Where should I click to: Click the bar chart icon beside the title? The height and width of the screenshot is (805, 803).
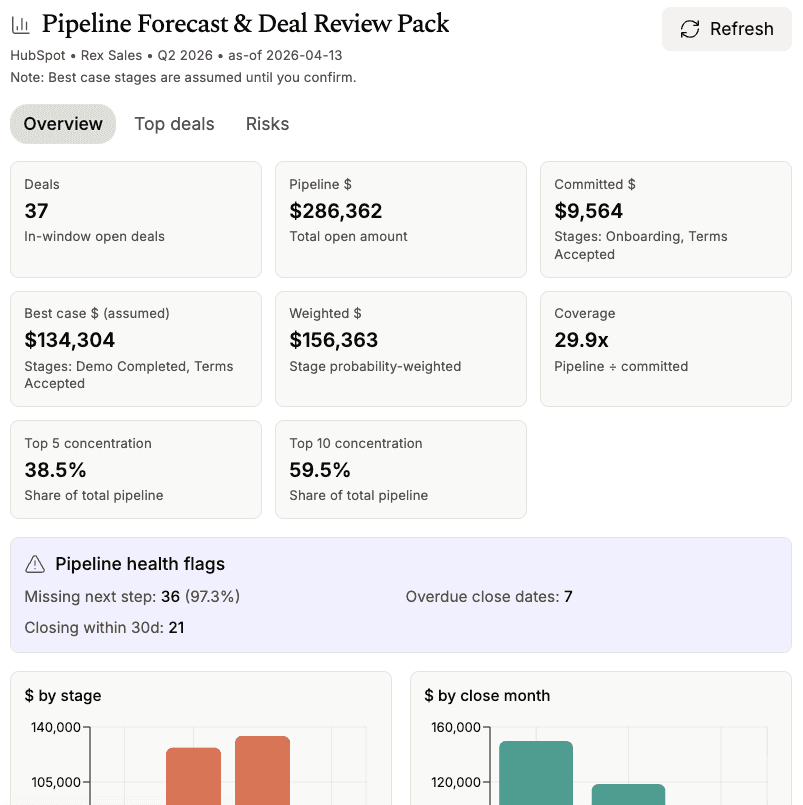pyautogui.click(x=21, y=25)
